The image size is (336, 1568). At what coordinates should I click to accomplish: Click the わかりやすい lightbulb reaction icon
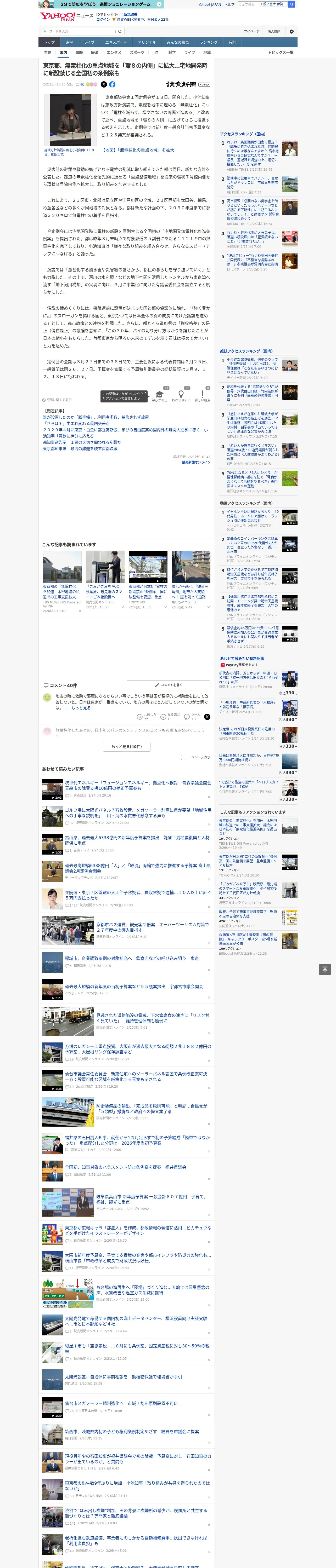(x=181, y=394)
